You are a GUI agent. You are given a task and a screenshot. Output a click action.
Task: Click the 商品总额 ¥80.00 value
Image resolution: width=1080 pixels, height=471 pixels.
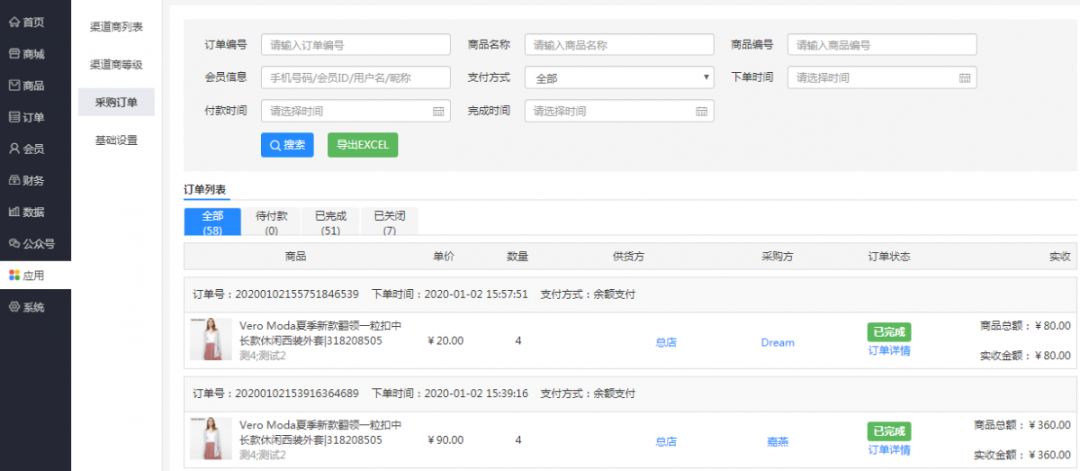click(x=1052, y=326)
